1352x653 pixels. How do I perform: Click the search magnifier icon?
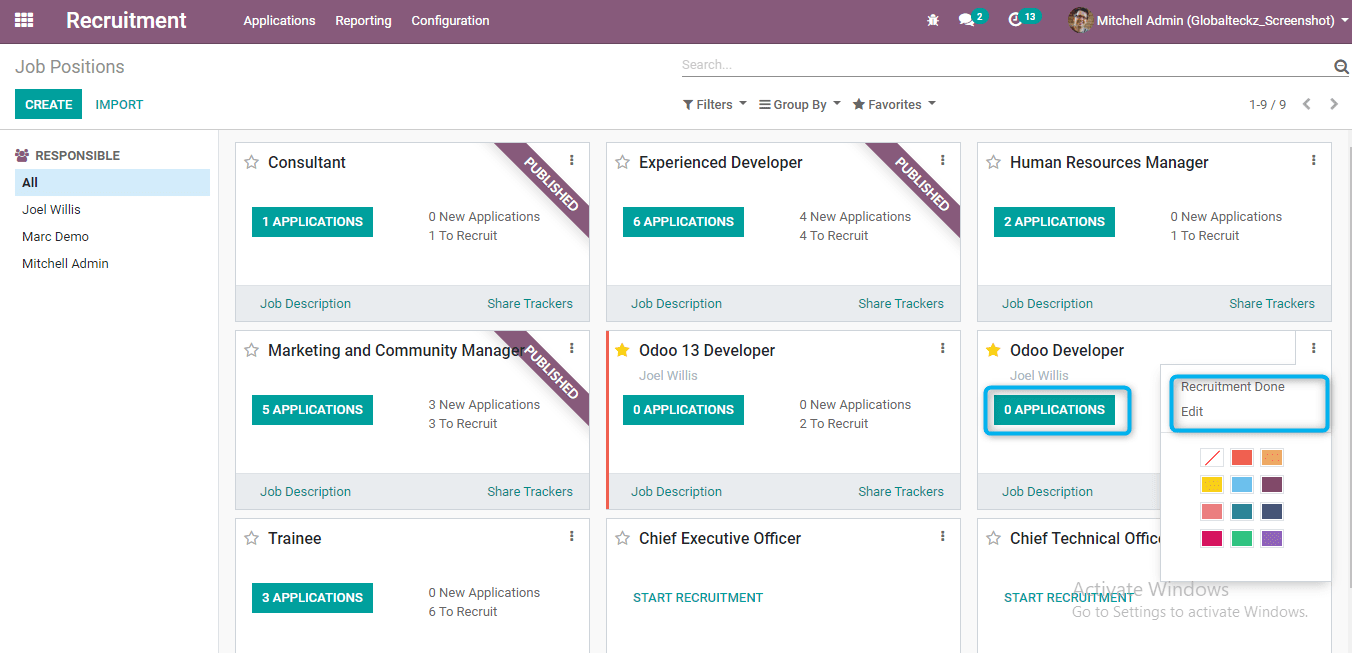1340,64
